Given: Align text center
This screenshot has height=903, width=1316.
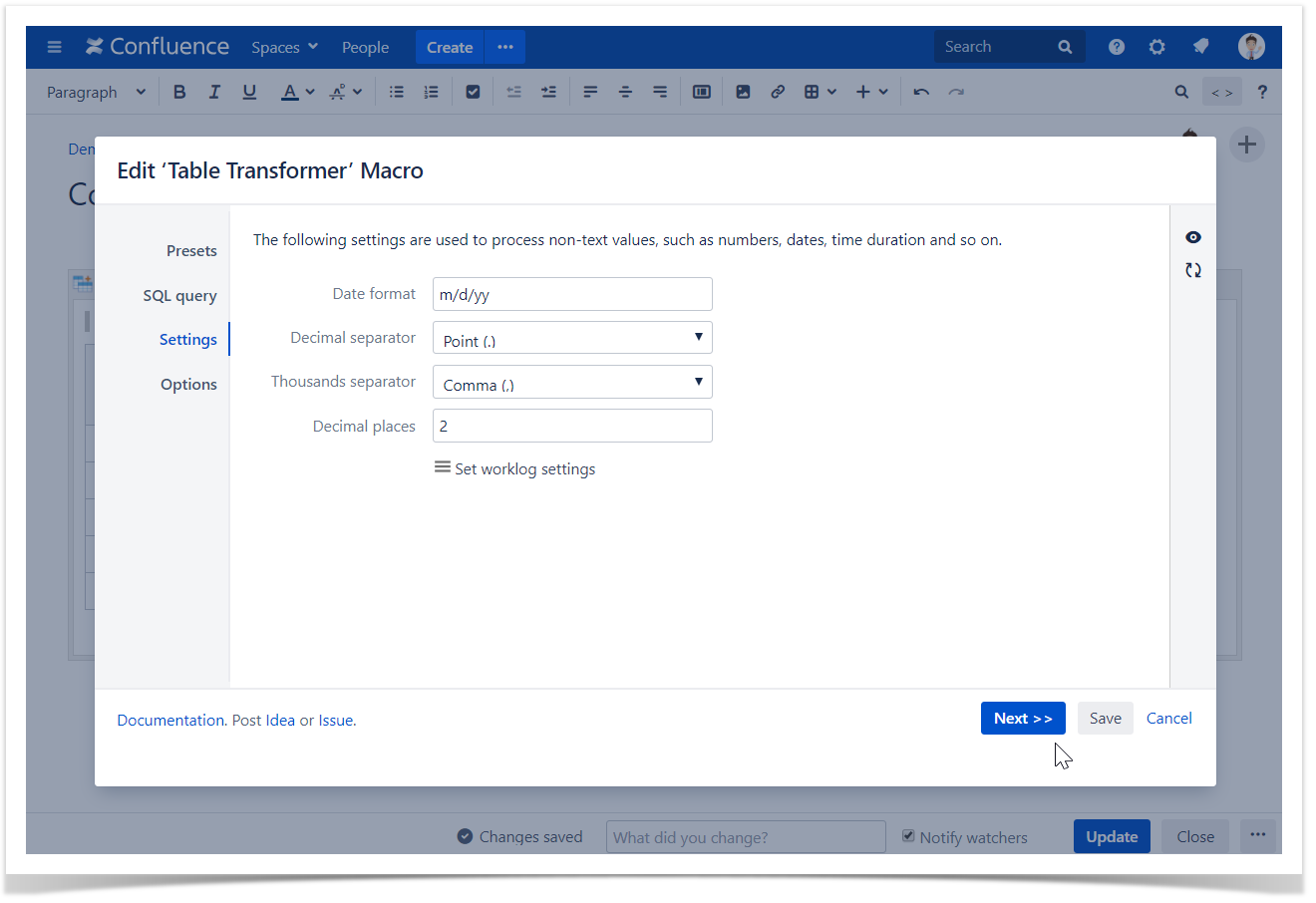Looking at the screenshot, I should point(625,92).
